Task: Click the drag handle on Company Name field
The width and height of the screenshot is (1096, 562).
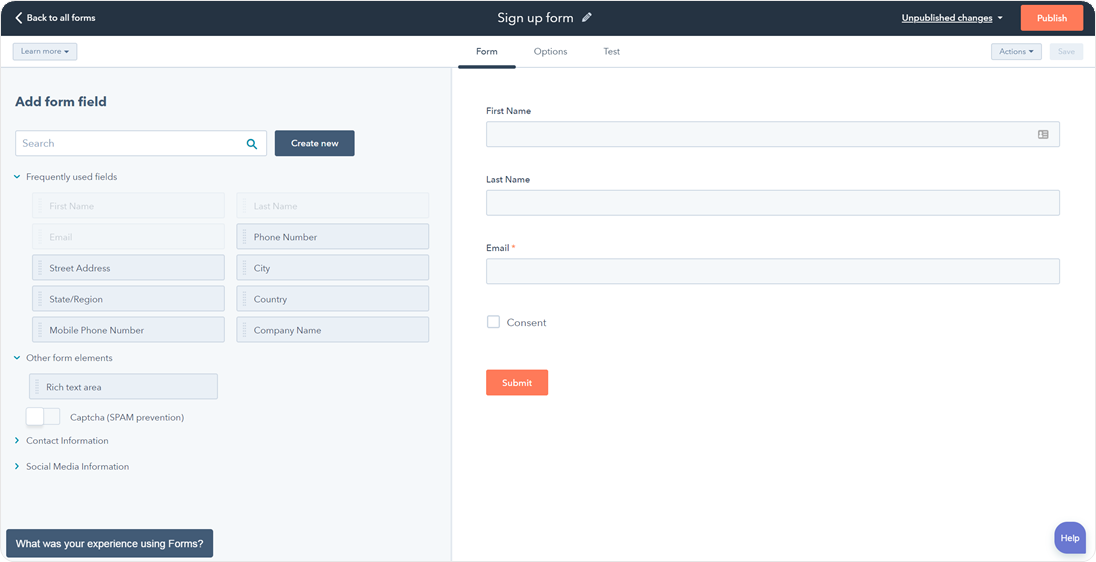Action: pos(244,330)
